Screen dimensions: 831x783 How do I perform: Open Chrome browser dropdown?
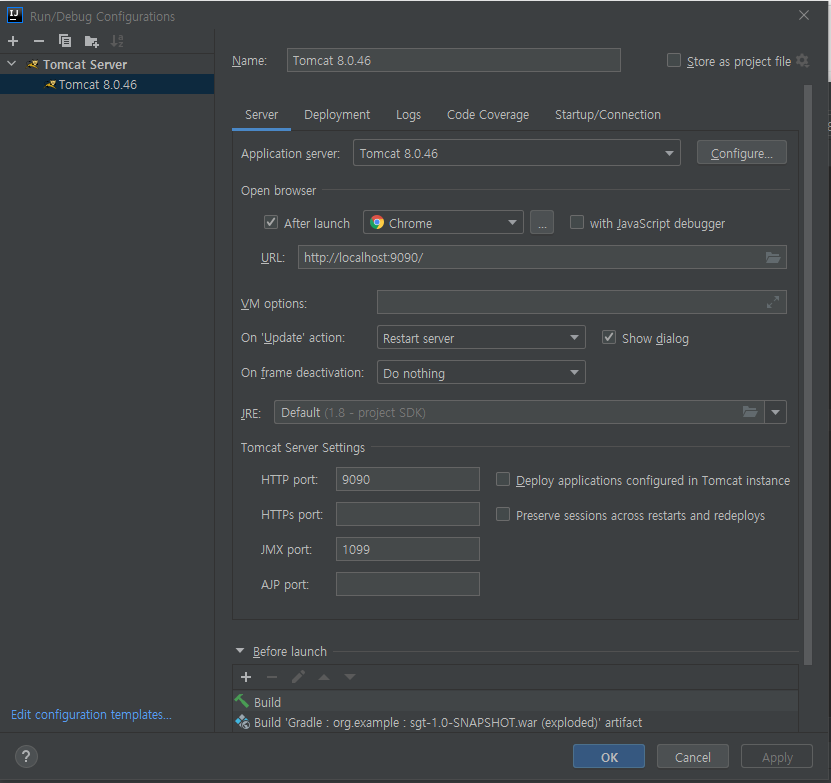coord(443,222)
